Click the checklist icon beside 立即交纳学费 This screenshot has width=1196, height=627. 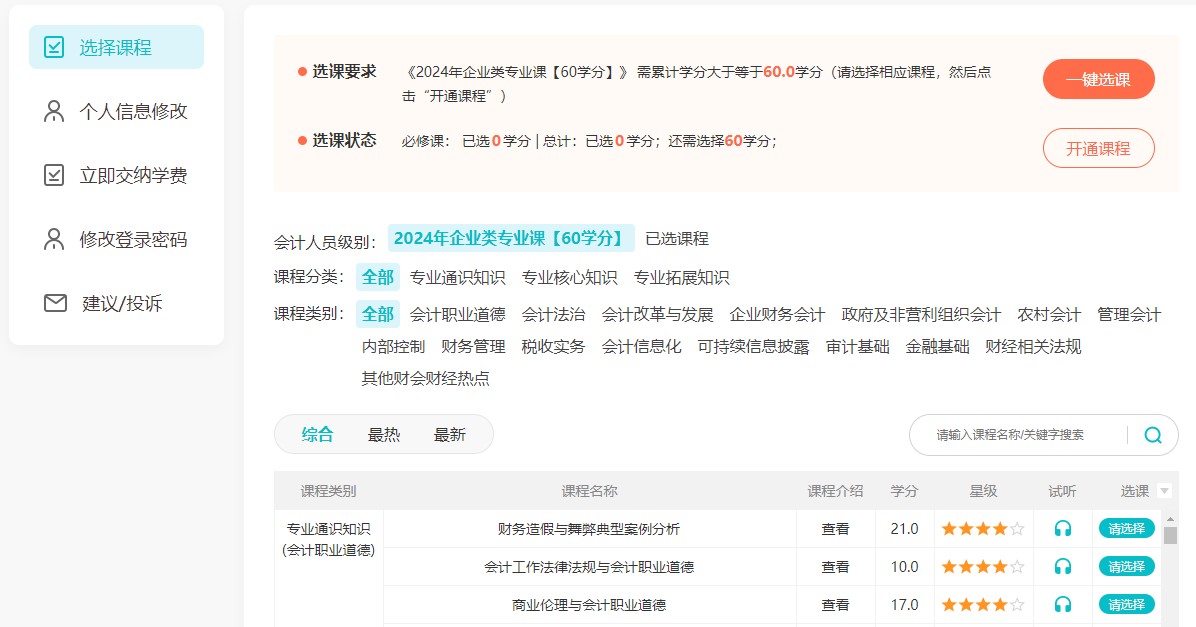tap(54, 175)
